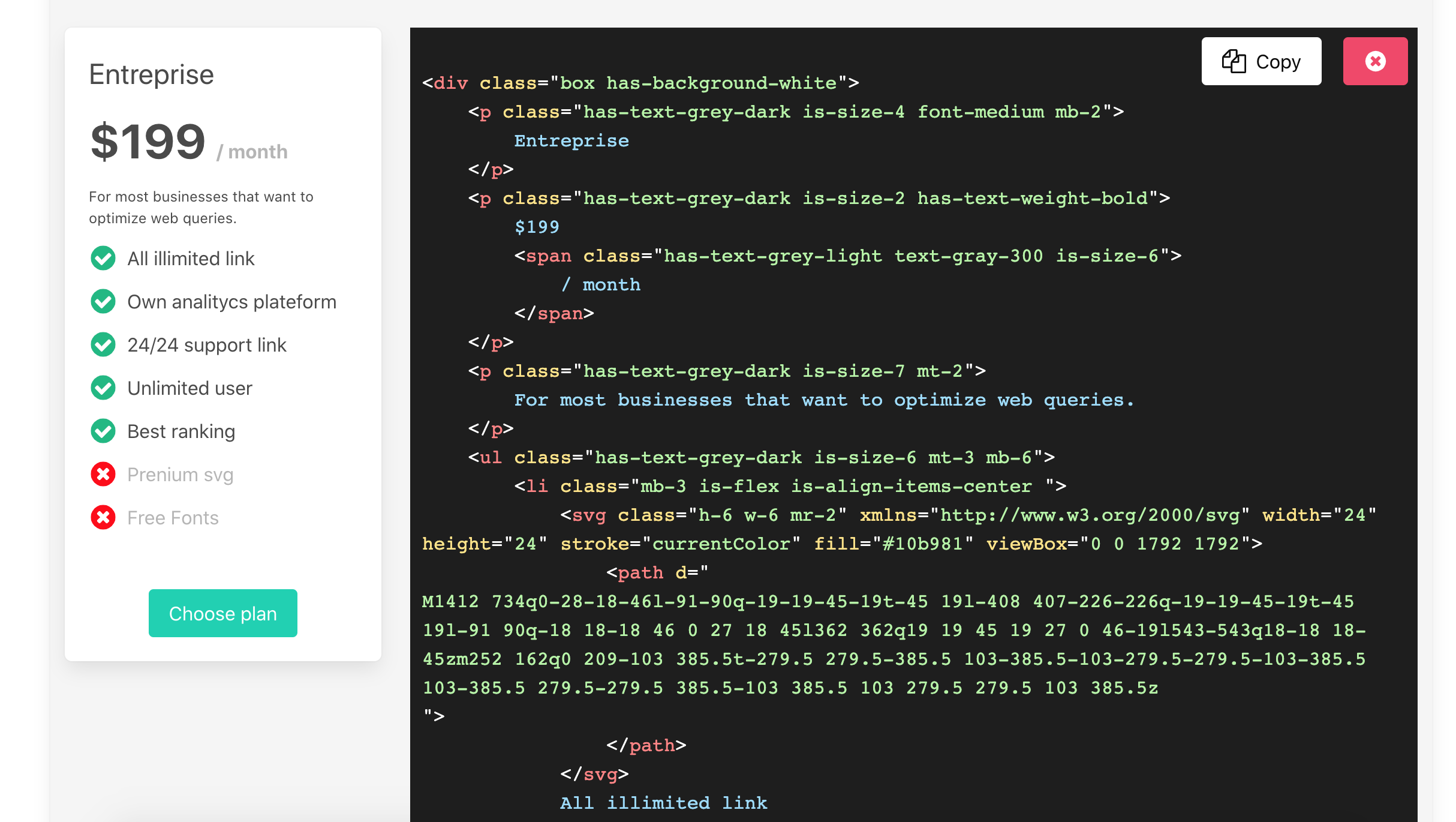
Task: Click the red close code button
Action: (x=1374, y=61)
